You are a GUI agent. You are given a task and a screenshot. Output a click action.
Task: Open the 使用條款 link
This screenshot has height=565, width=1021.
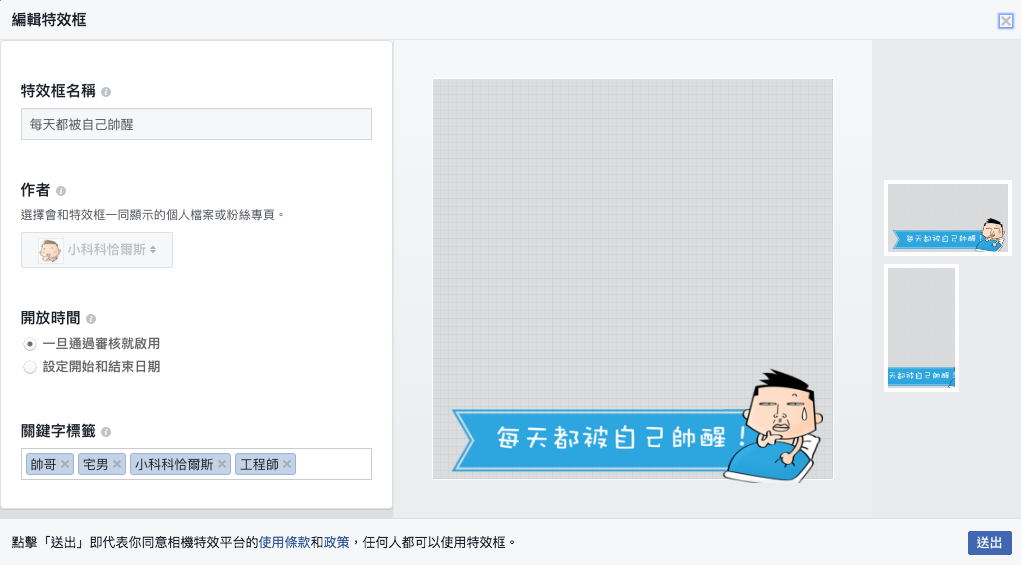(x=285, y=542)
